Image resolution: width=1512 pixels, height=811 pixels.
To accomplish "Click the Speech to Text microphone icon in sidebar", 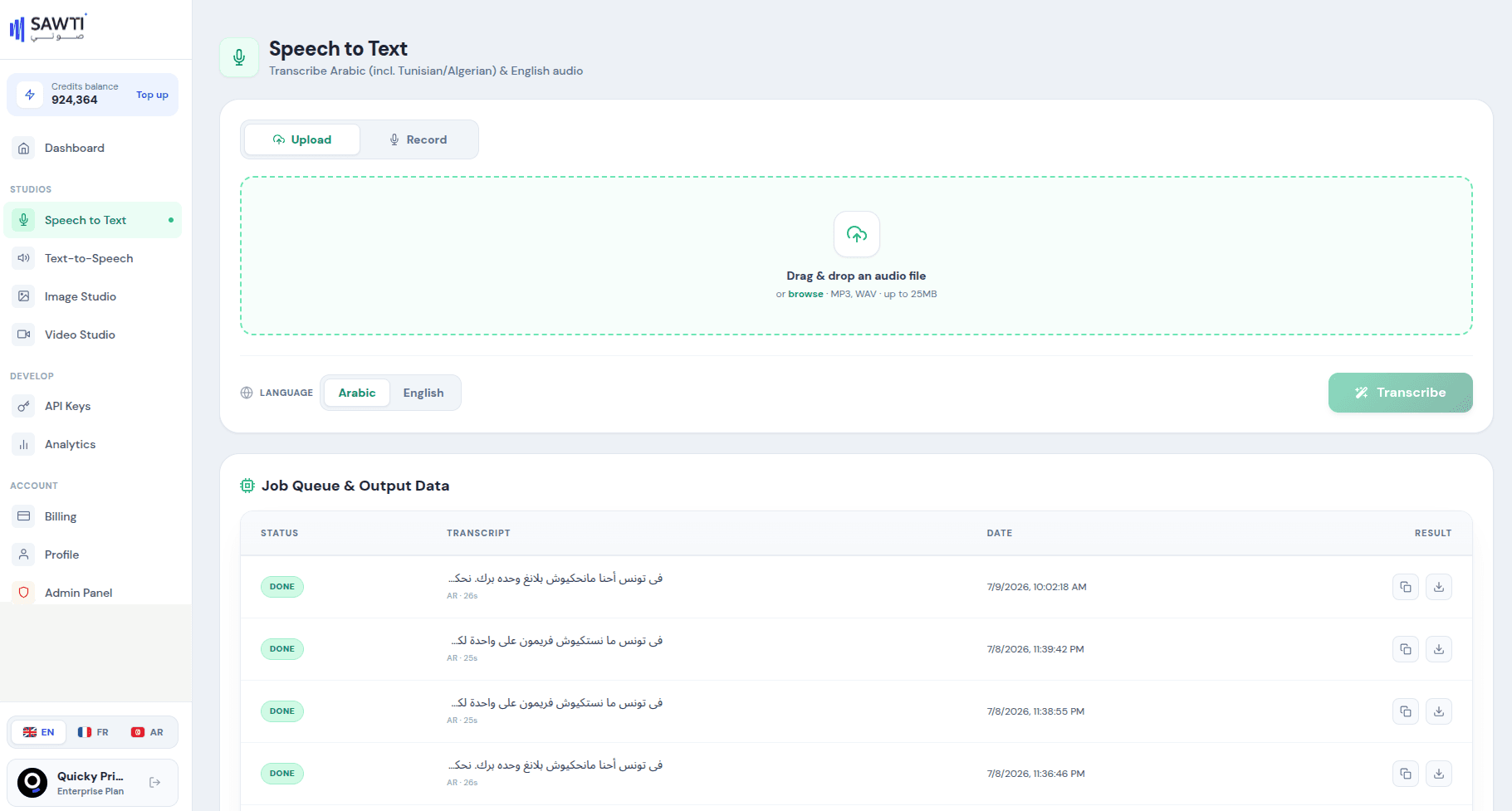I will click(x=24, y=220).
